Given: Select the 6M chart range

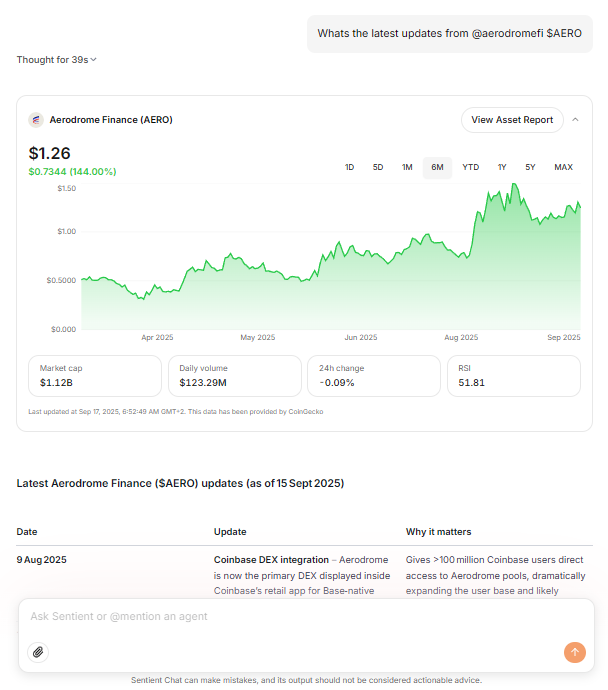Looking at the screenshot, I should pos(437,167).
